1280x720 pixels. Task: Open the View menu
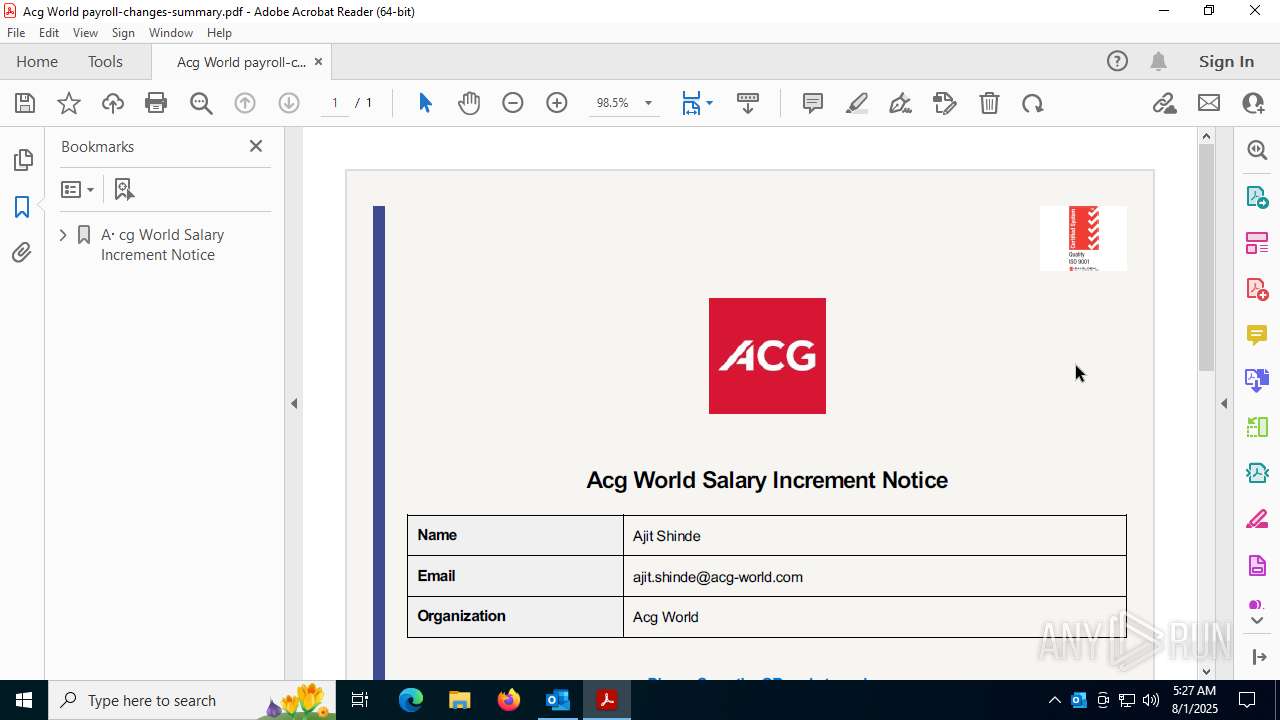pos(86,33)
